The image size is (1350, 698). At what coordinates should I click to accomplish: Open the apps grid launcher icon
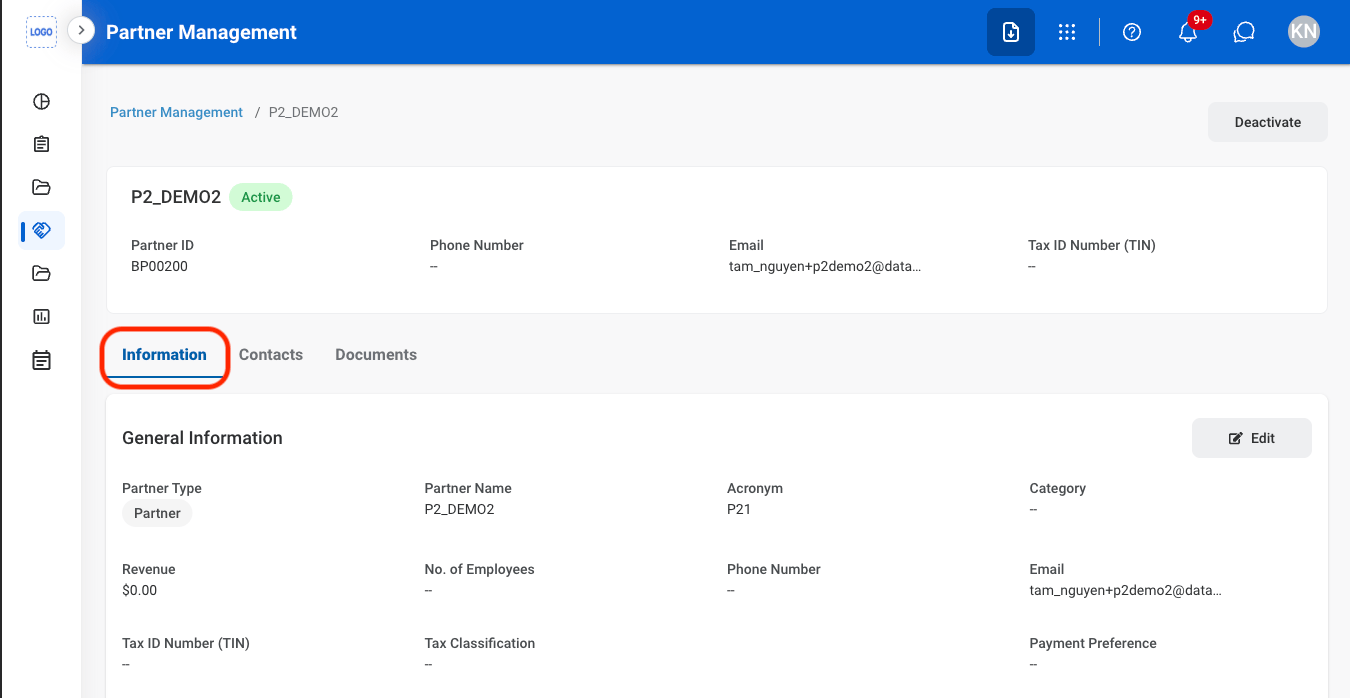(x=1067, y=32)
